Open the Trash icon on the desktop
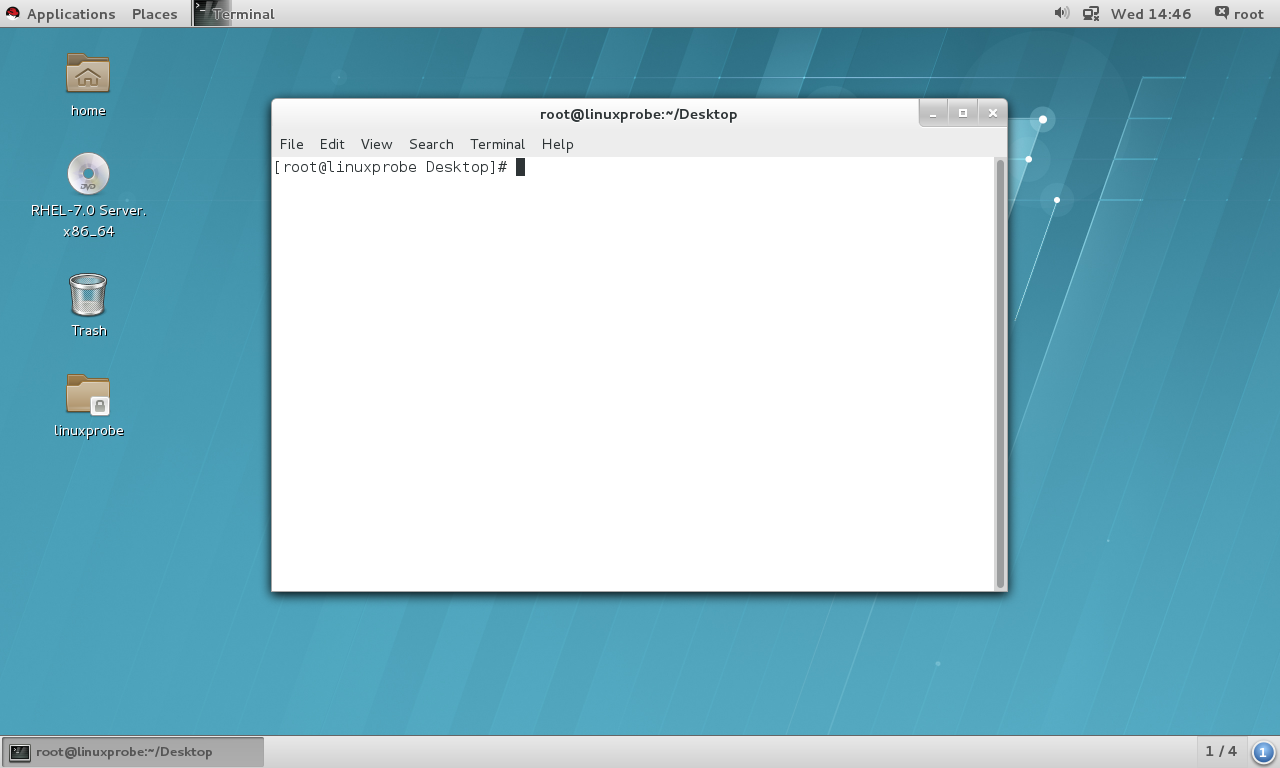 [x=88, y=295]
